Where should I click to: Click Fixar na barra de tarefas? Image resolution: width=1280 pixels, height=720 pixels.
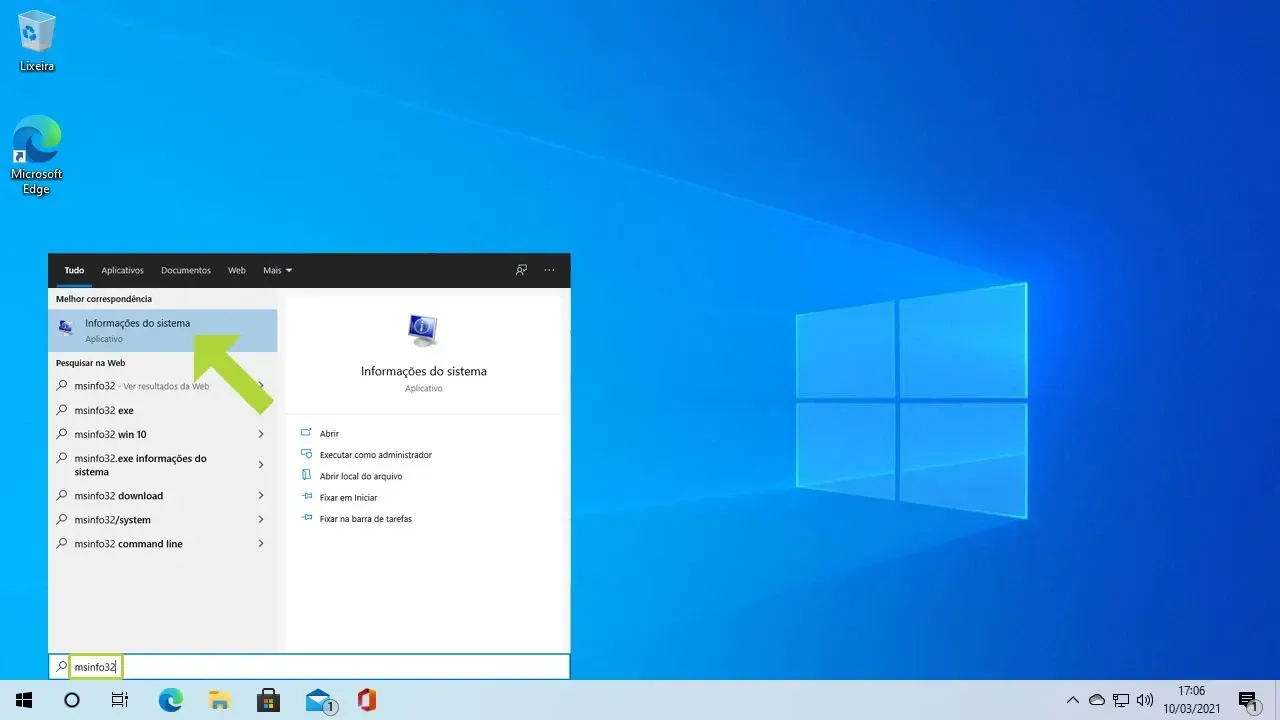(365, 519)
